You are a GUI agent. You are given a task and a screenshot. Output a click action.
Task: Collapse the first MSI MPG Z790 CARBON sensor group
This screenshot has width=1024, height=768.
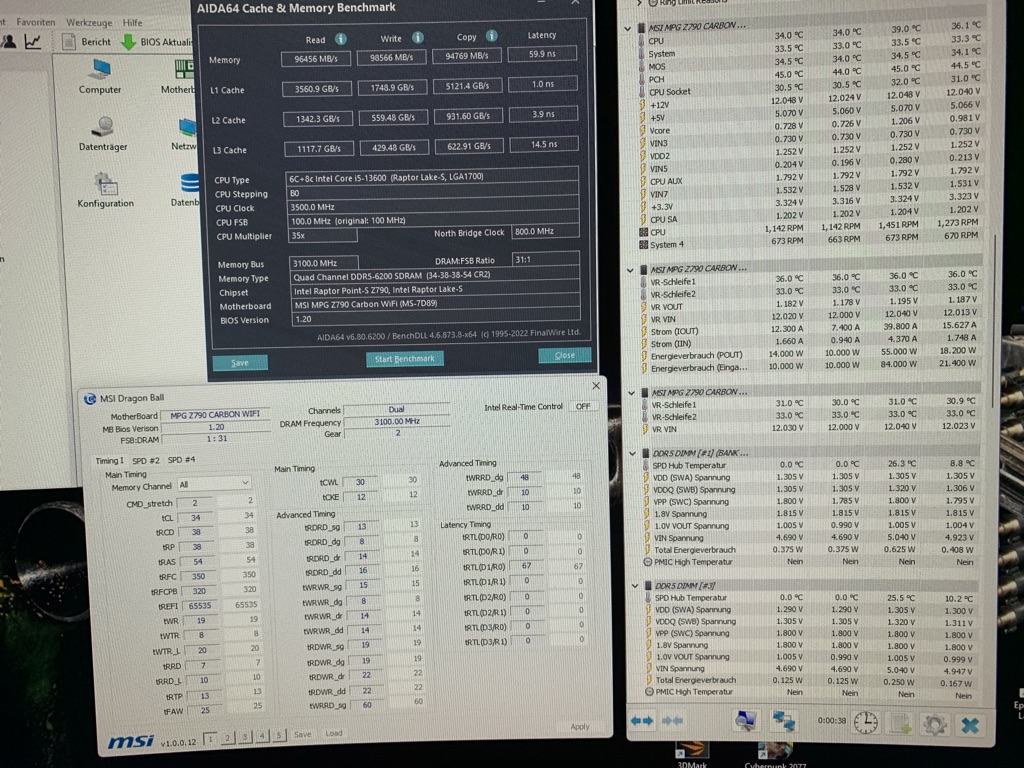coord(628,28)
